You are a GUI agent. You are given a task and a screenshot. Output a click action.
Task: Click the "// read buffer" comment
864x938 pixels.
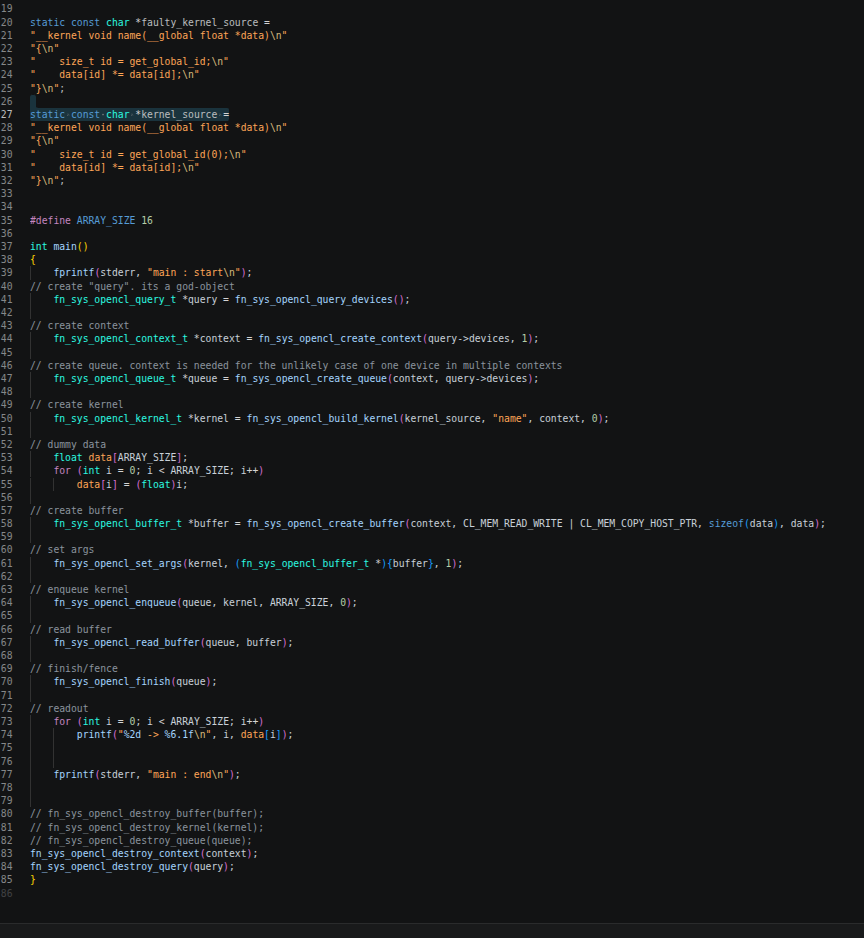point(71,629)
